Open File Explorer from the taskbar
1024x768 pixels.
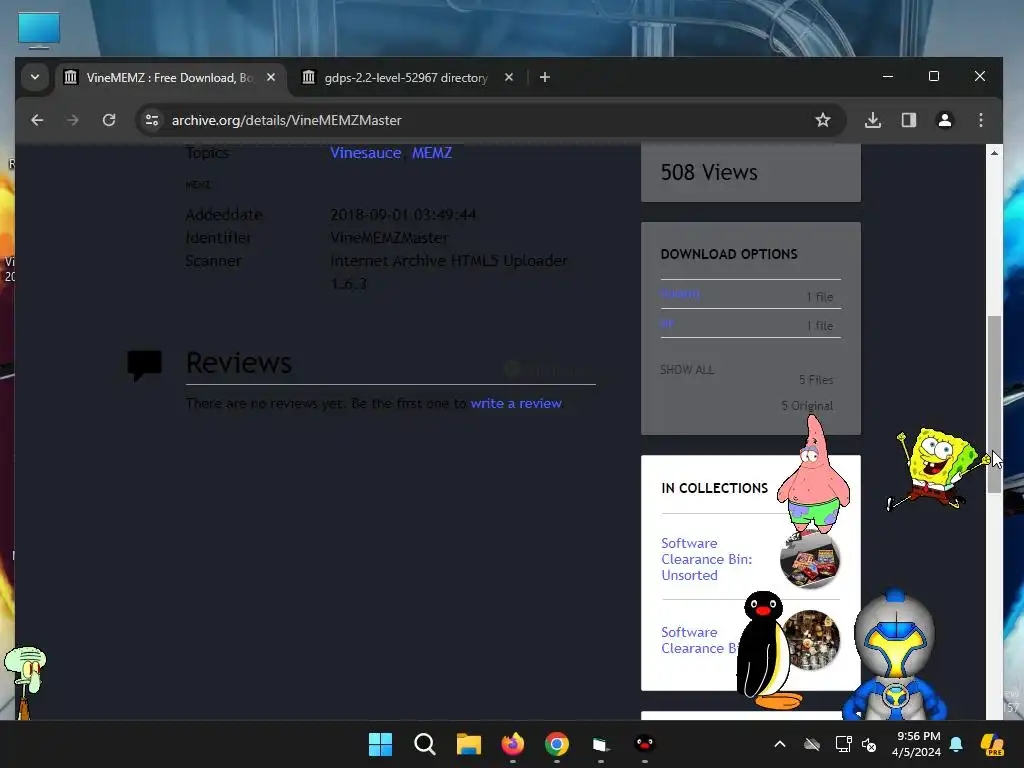tap(468, 744)
